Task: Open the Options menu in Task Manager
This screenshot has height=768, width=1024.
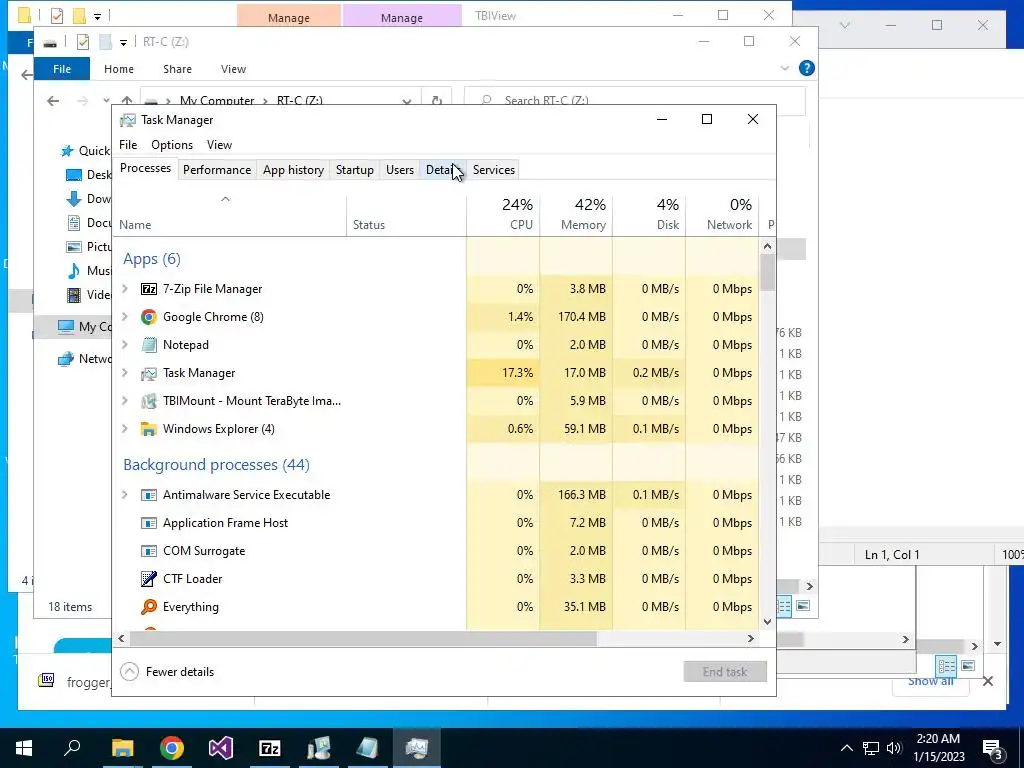Action: pyautogui.click(x=172, y=145)
